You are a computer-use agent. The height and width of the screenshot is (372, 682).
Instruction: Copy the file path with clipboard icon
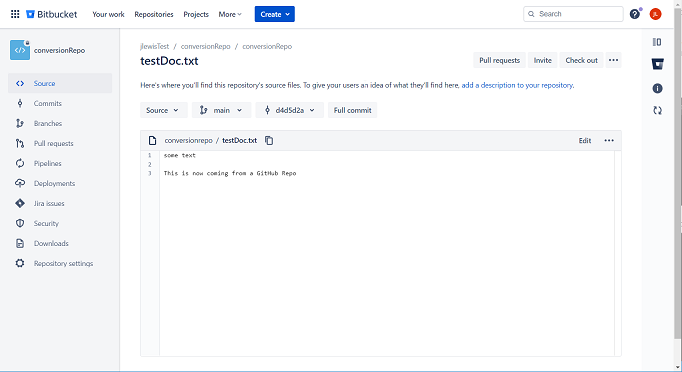coord(269,141)
